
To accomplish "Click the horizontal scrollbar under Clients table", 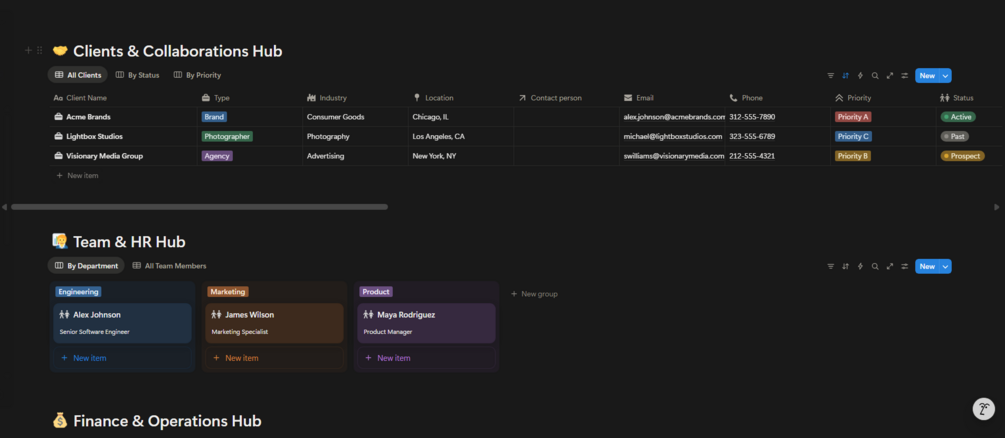I will 200,207.
